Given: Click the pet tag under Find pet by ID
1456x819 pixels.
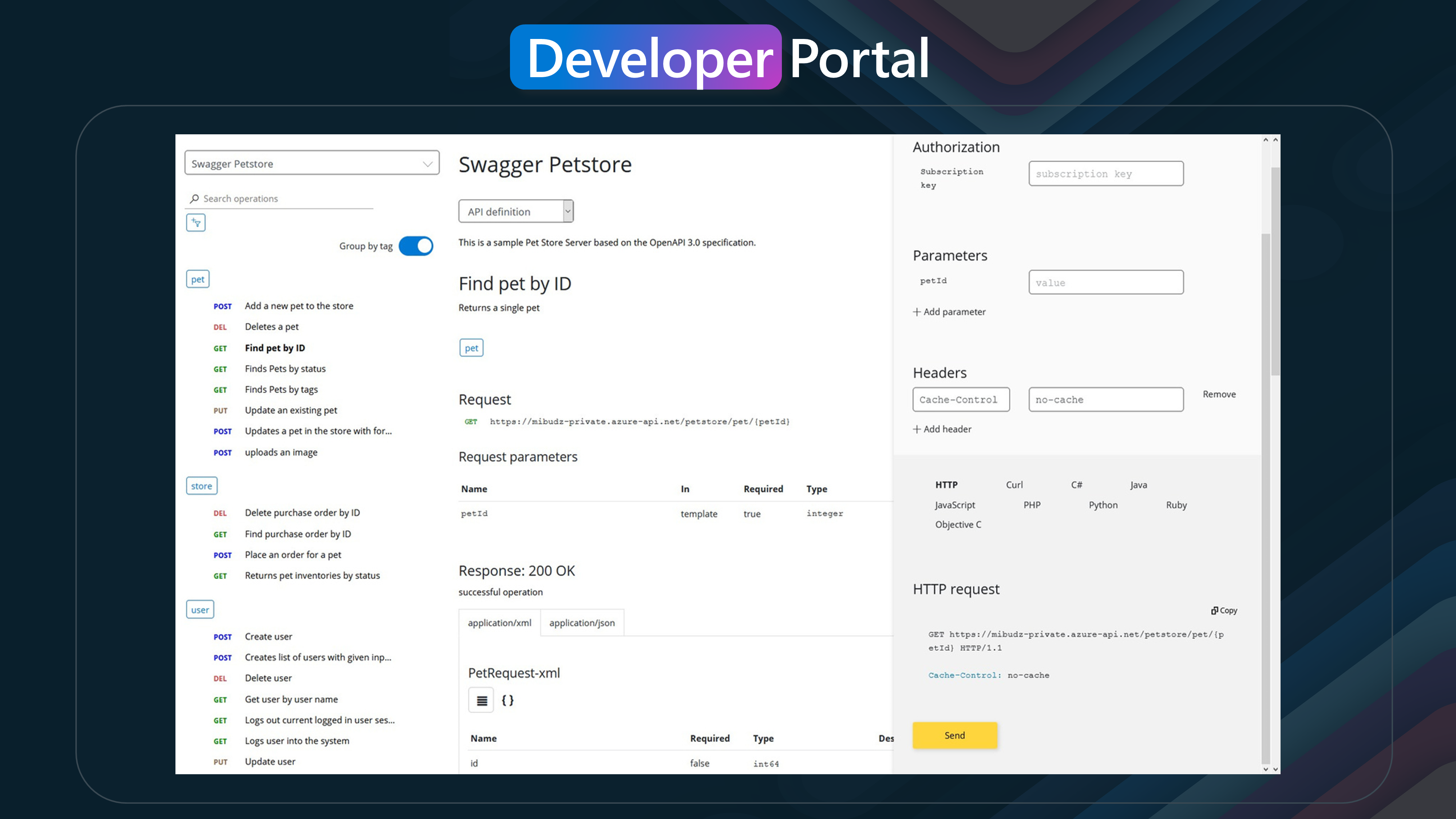Looking at the screenshot, I should coord(471,348).
